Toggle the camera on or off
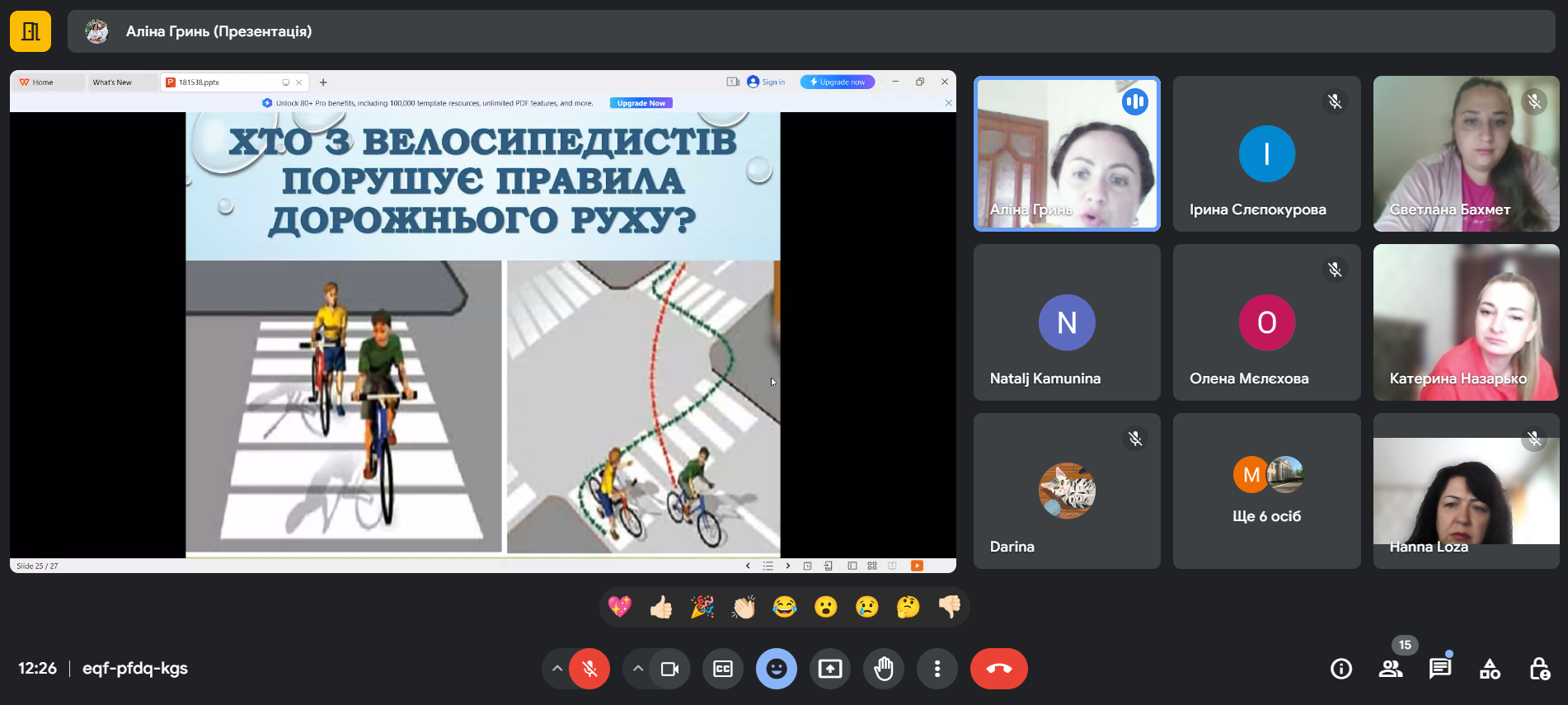1568x705 pixels. coord(669,669)
